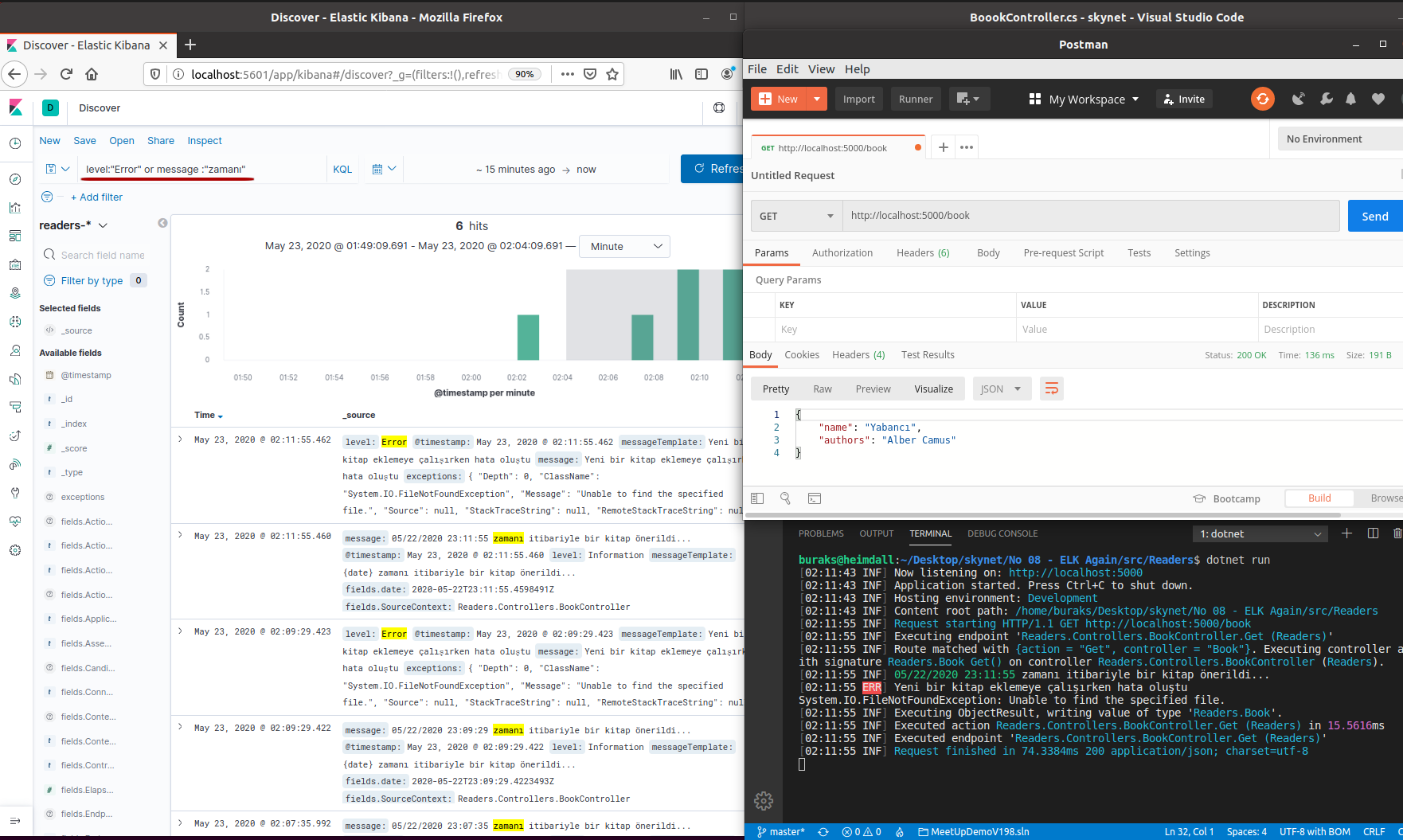Open the GET method dropdown
This screenshot has height=840, width=1403.
click(x=795, y=216)
